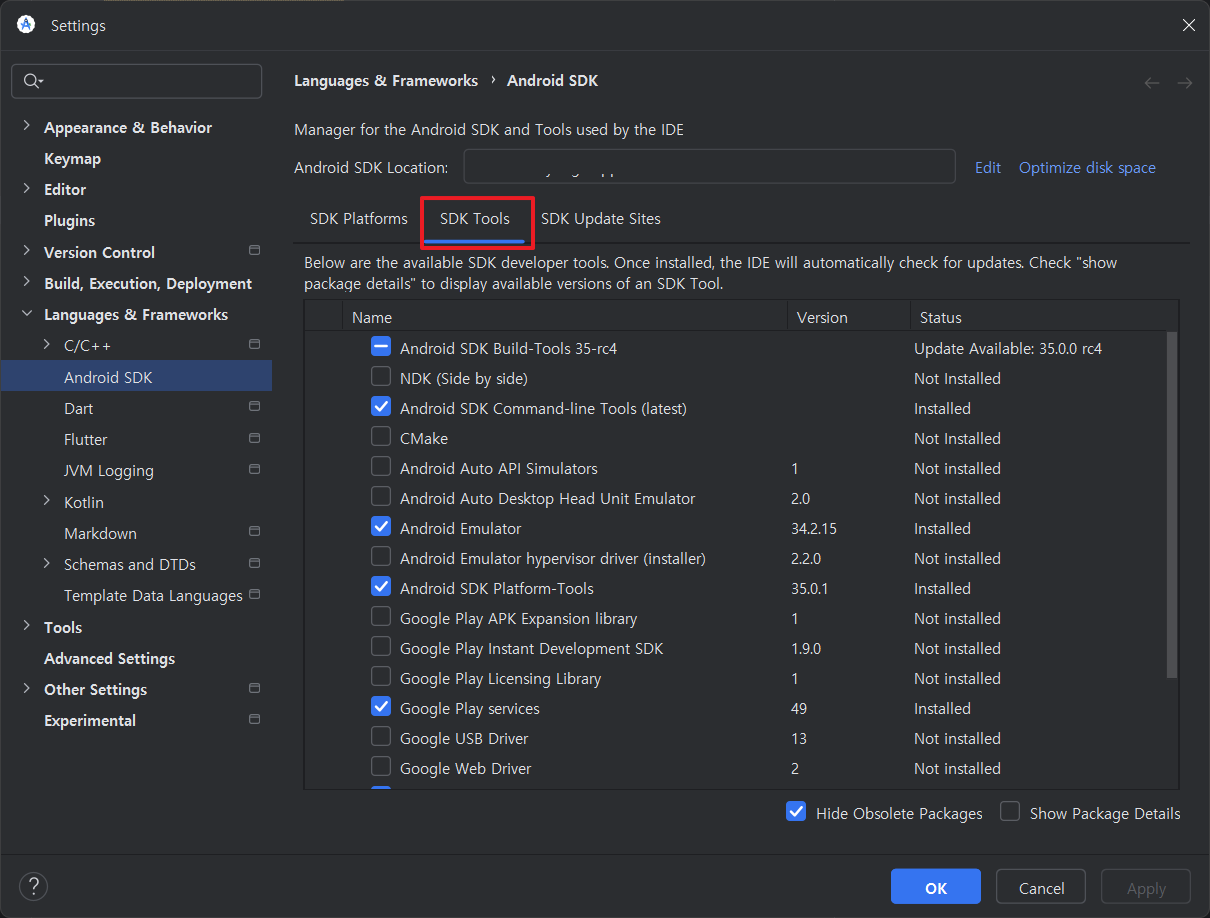Confirm with the OK button
1210x918 pixels.
tap(936, 887)
